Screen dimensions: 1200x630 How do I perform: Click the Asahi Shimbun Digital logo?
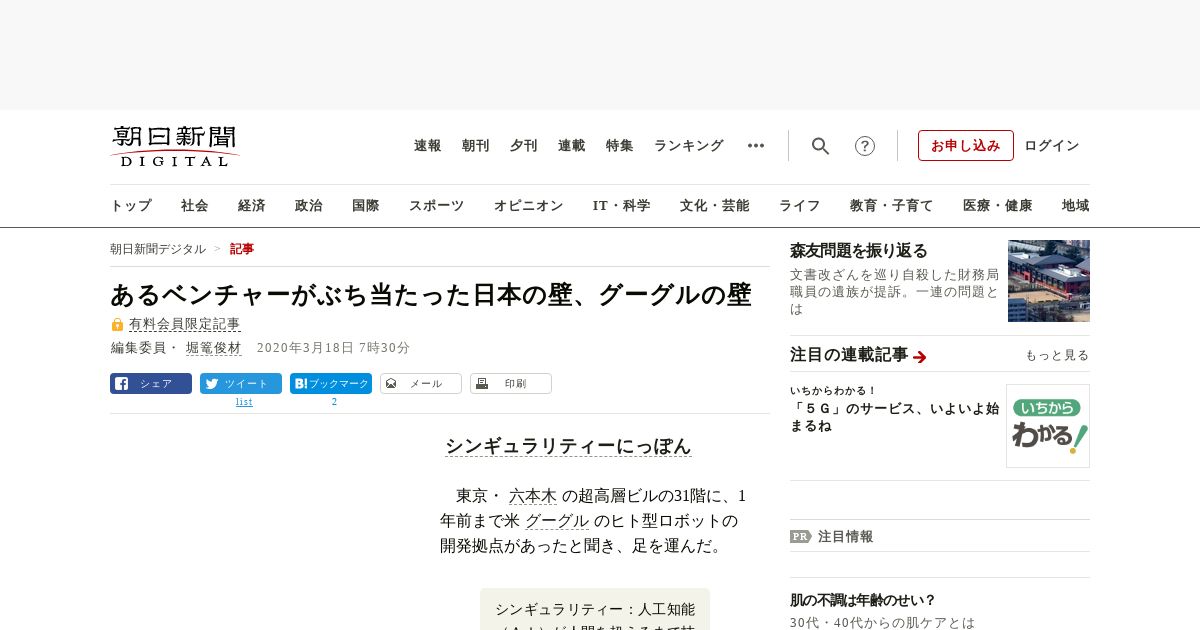click(x=175, y=146)
